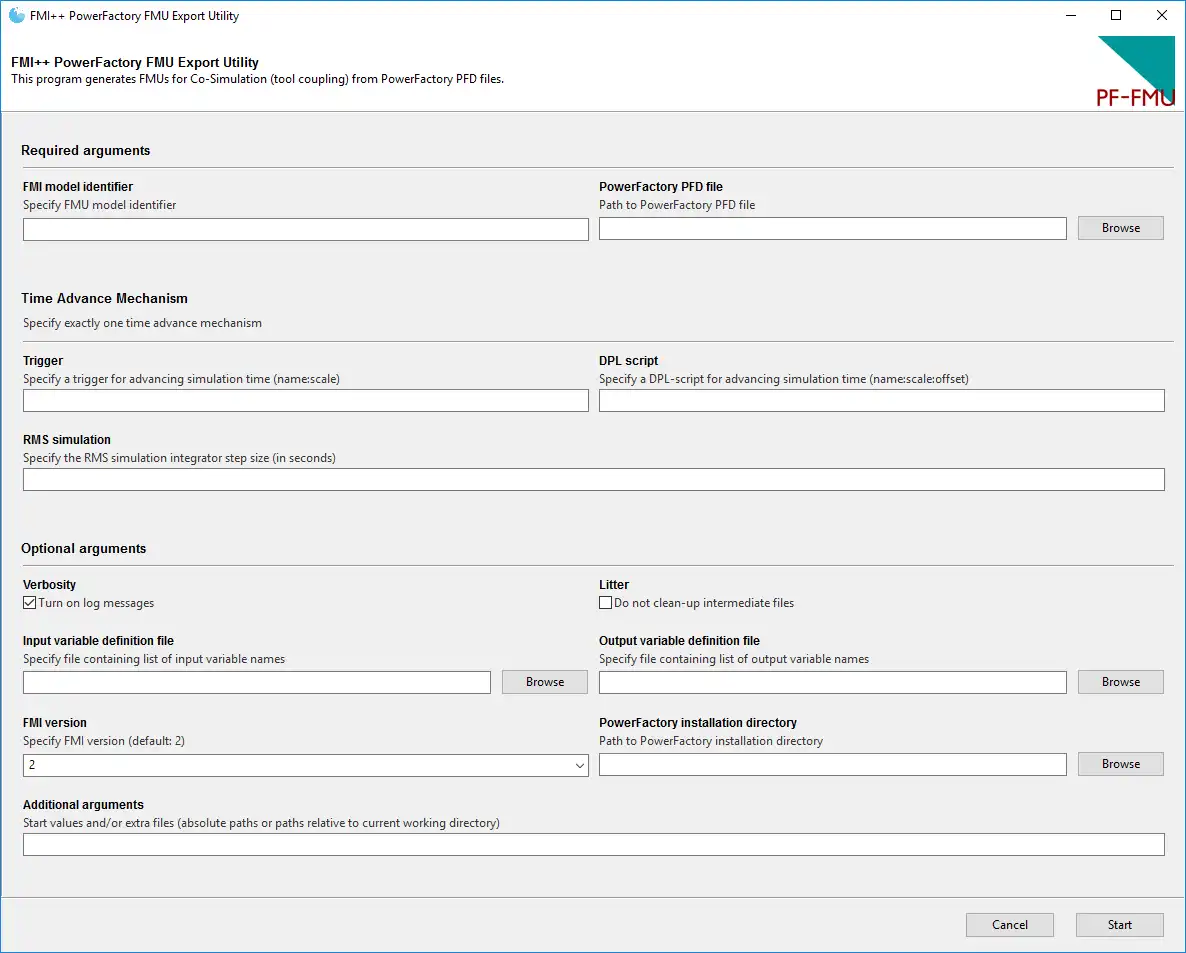Minimize the FMU Export Utility window
Viewport: 1186px width, 953px height.
click(1070, 15)
